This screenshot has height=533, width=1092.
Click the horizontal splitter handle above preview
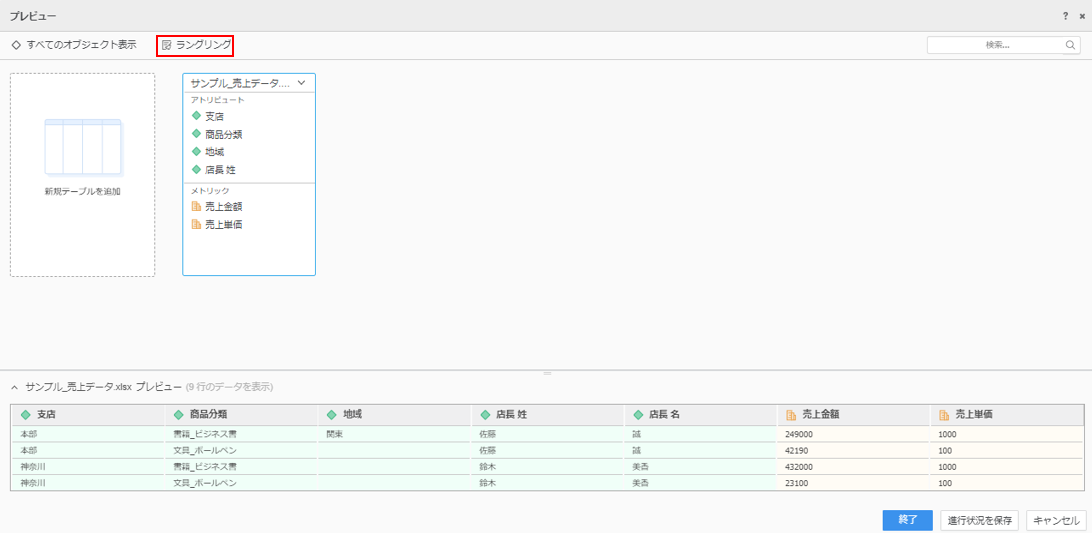(547, 374)
